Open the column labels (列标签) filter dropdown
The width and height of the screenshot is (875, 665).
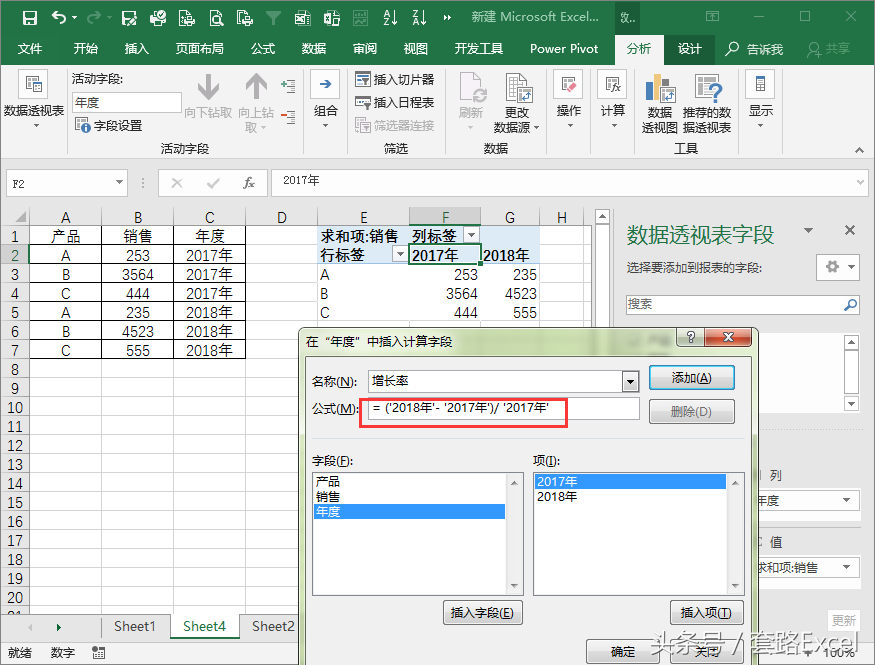click(472, 235)
